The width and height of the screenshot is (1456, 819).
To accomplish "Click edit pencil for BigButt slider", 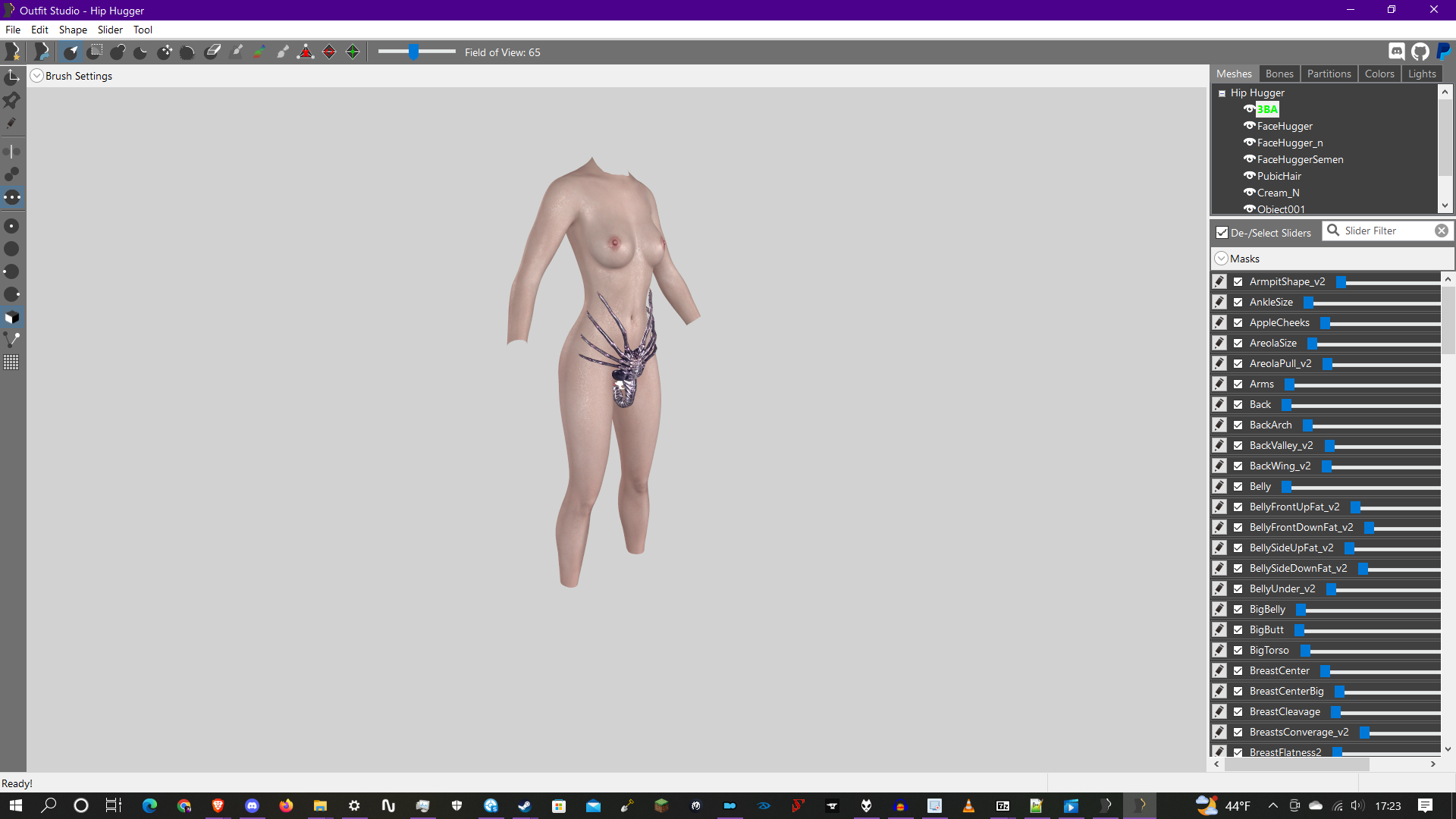I will [1219, 629].
